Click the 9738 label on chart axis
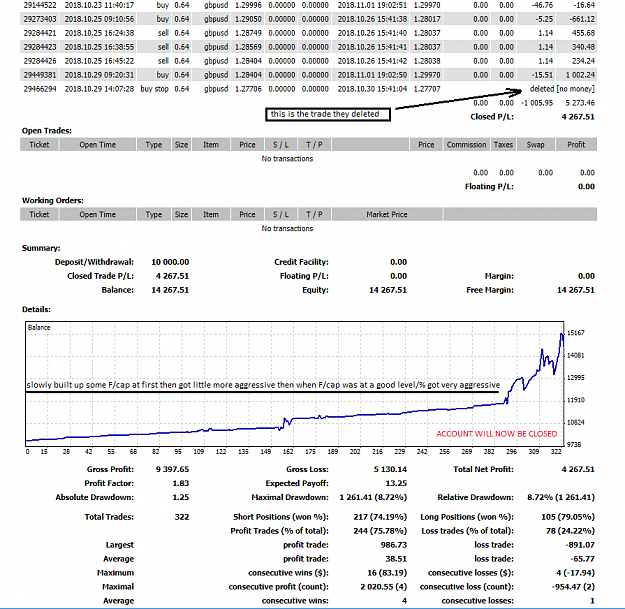This screenshot has height=609, width=625. point(574,444)
